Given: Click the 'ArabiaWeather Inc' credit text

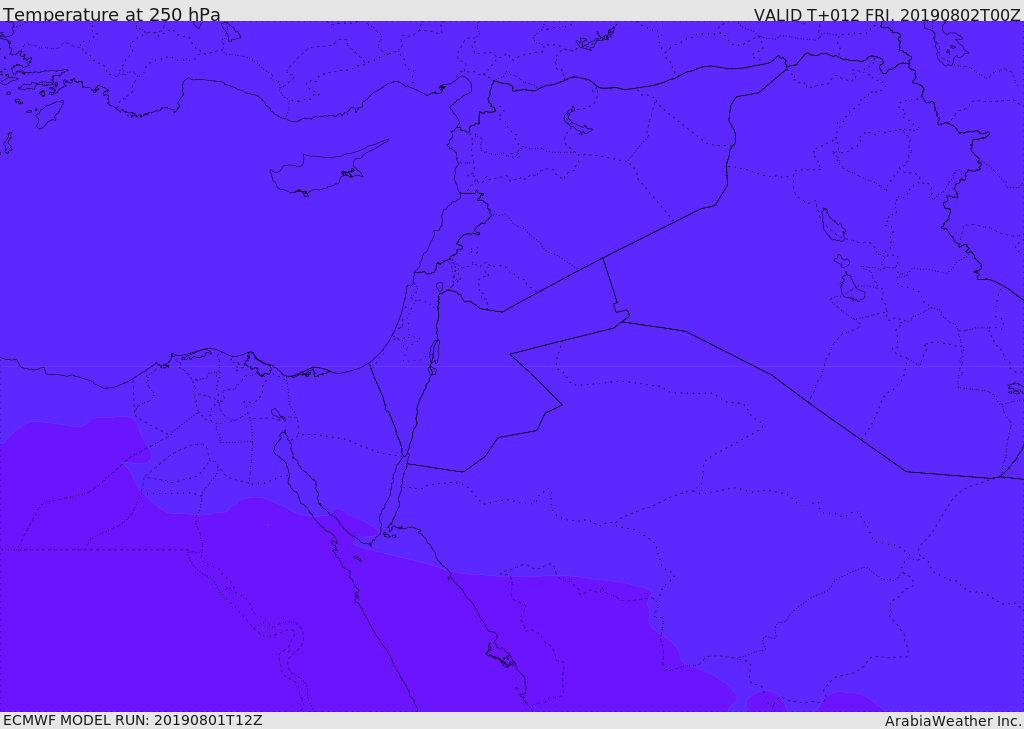Looking at the screenshot, I should point(953,721).
